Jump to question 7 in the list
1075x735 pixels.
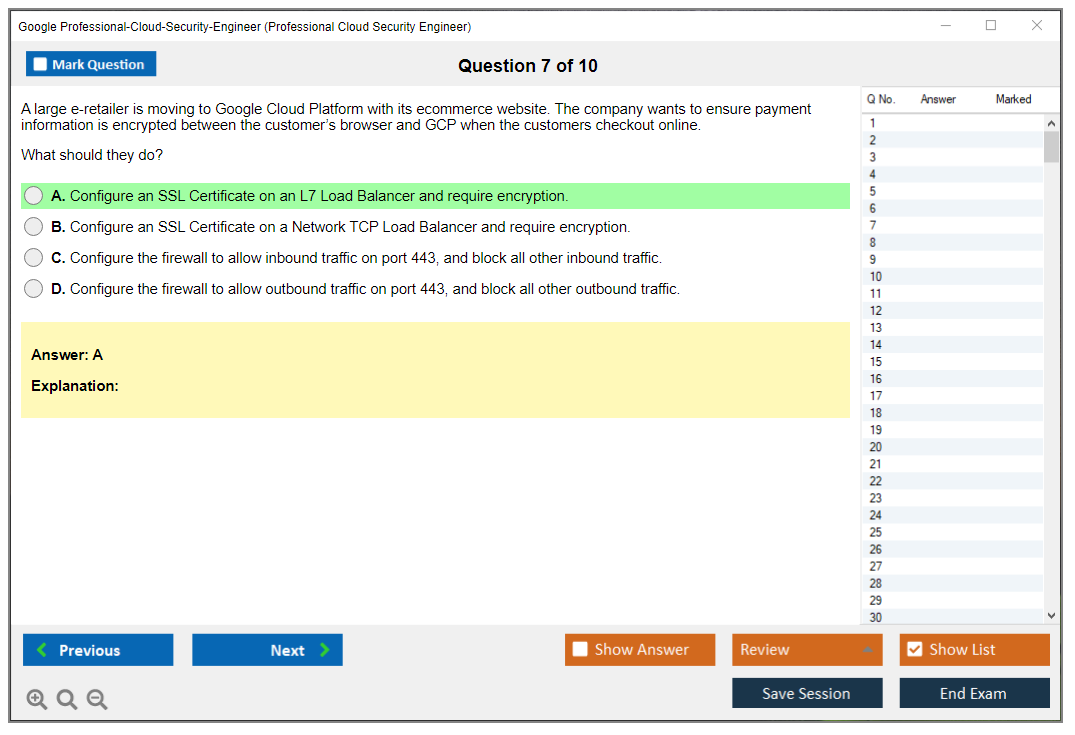(x=950, y=225)
